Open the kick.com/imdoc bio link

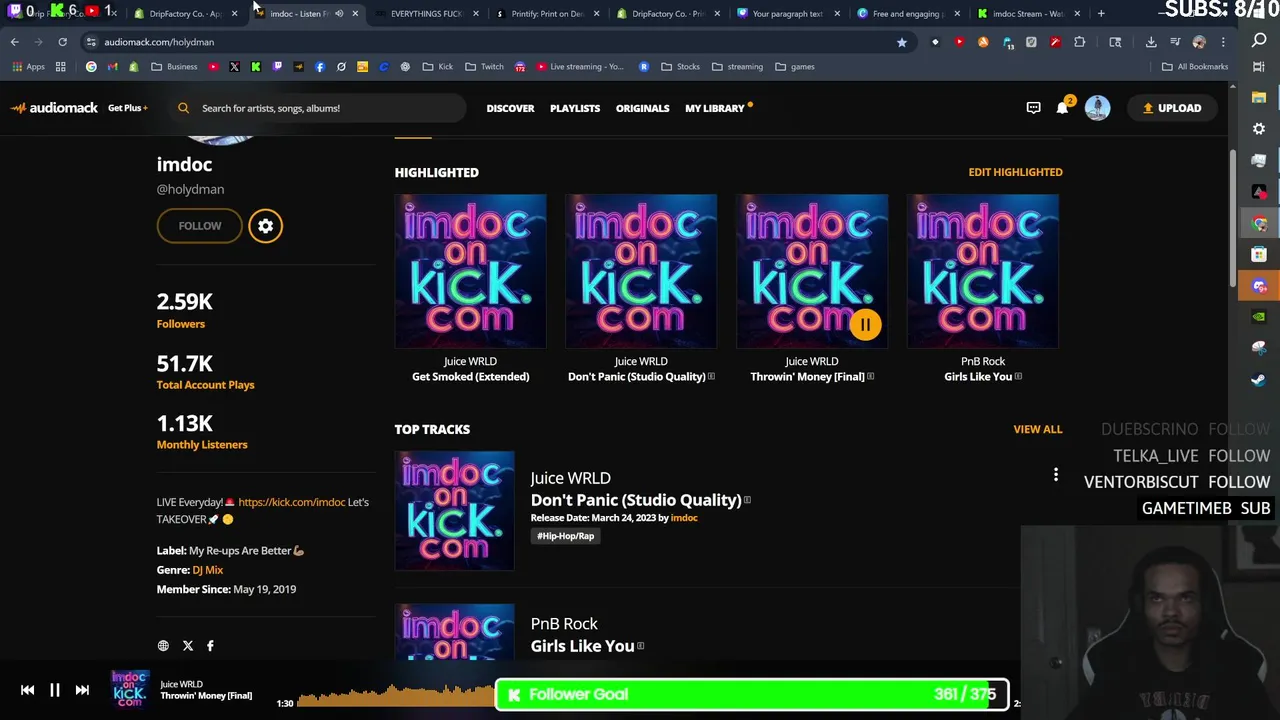tap(292, 502)
